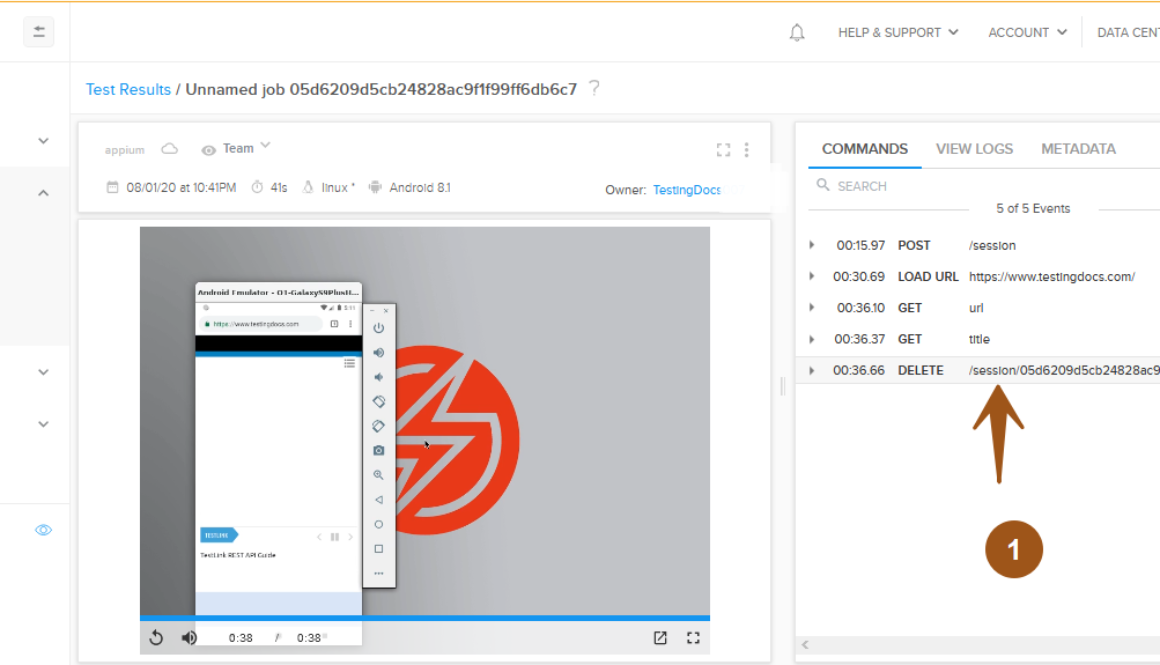Click emulator more options ellipsis
This screenshot has height=665, width=1160.
tap(379, 573)
